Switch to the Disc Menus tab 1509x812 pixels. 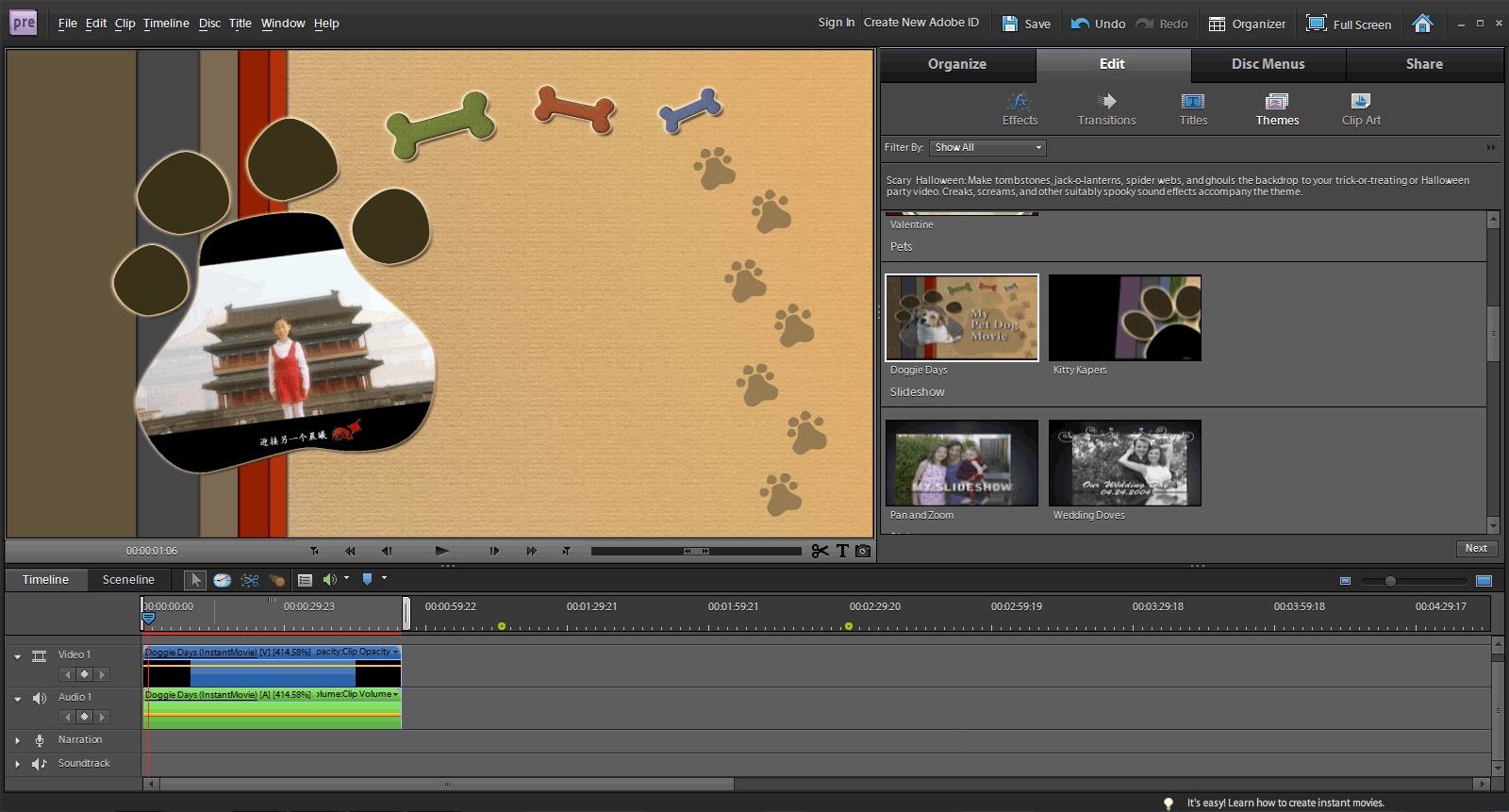tap(1269, 64)
